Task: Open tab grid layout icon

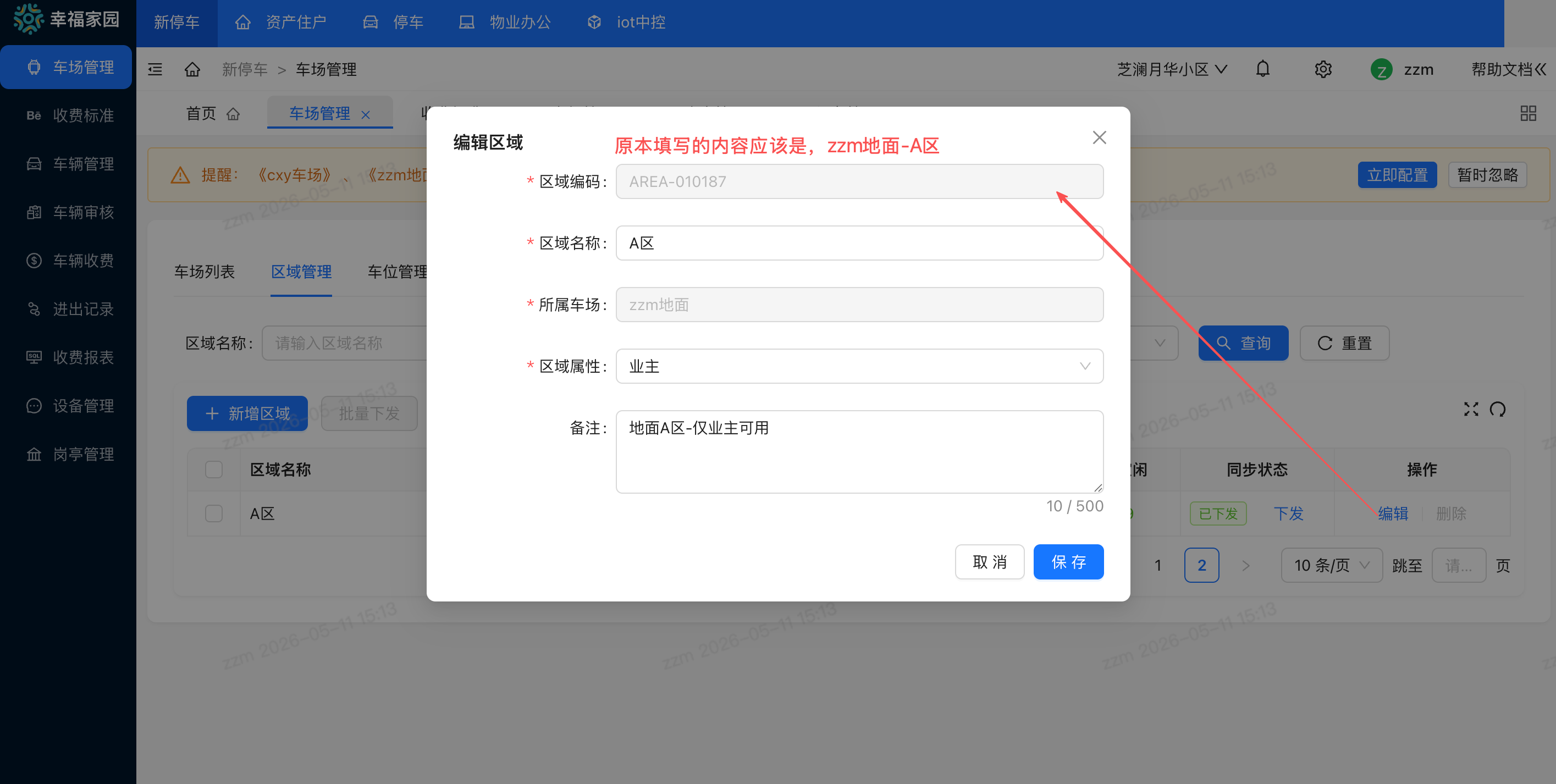Action: point(1528,114)
